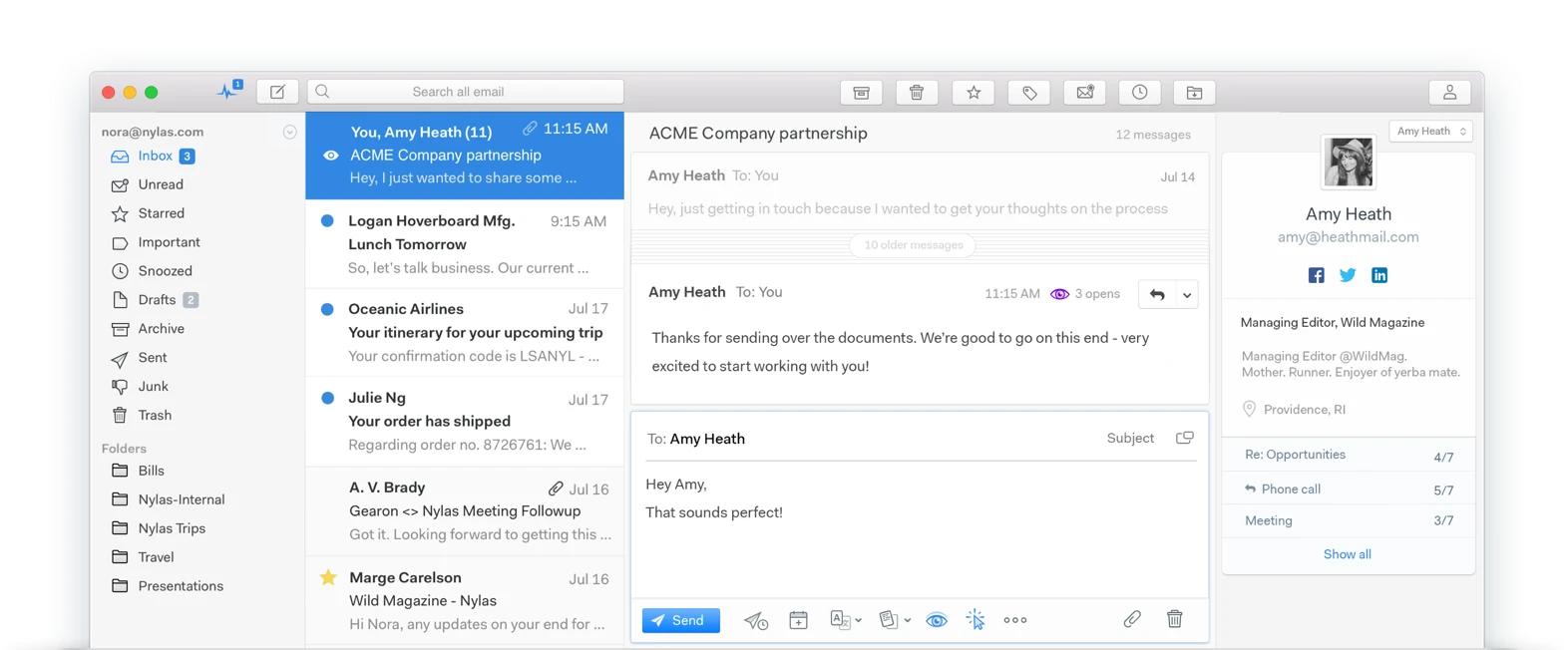
Task: Click into the Search all email field
Action: tap(466, 92)
